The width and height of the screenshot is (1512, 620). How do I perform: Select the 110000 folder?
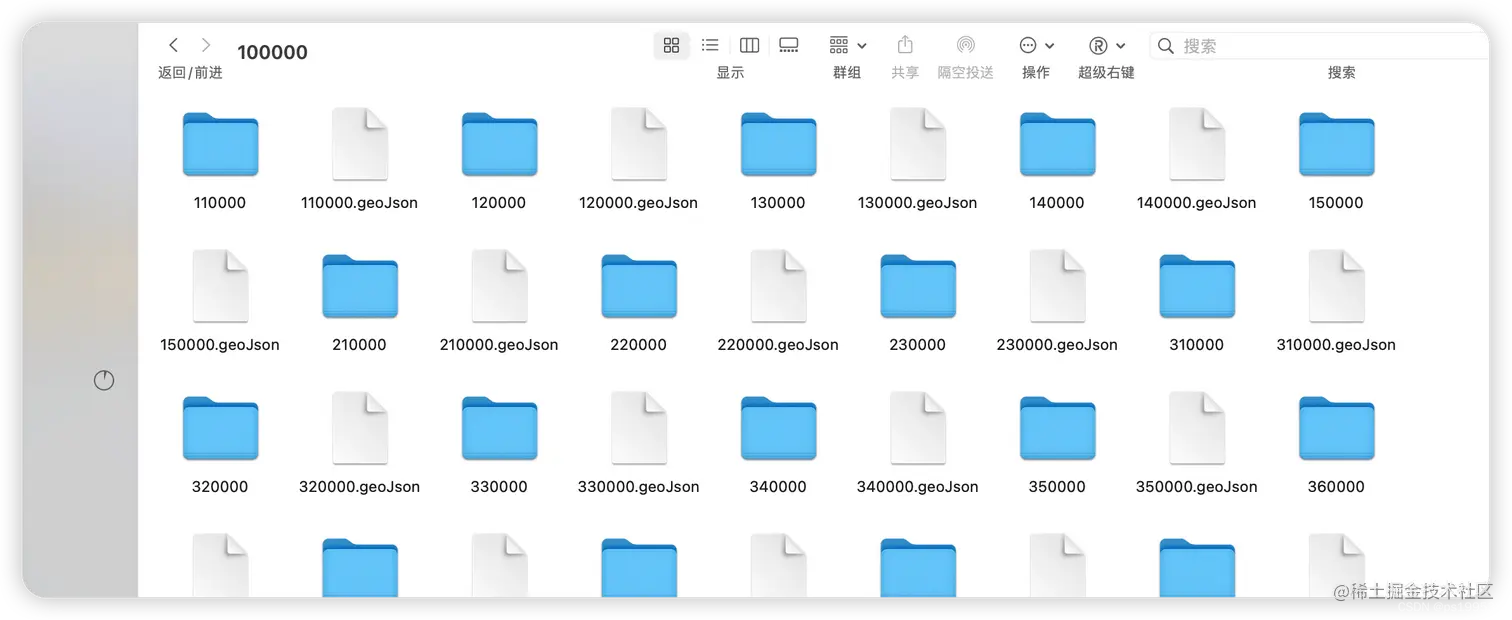pyautogui.click(x=220, y=146)
